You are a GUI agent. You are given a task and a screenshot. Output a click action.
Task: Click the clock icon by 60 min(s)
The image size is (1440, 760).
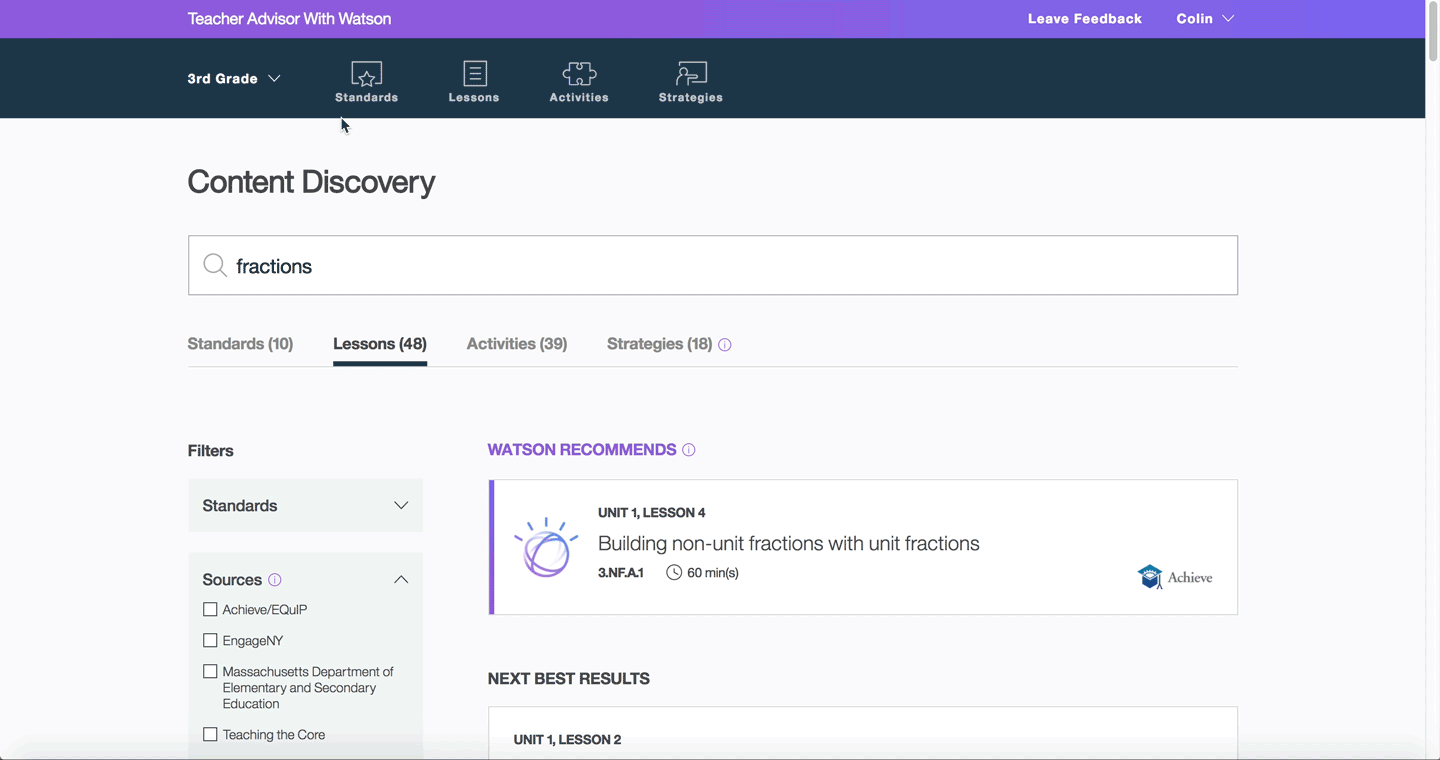pyautogui.click(x=674, y=573)
